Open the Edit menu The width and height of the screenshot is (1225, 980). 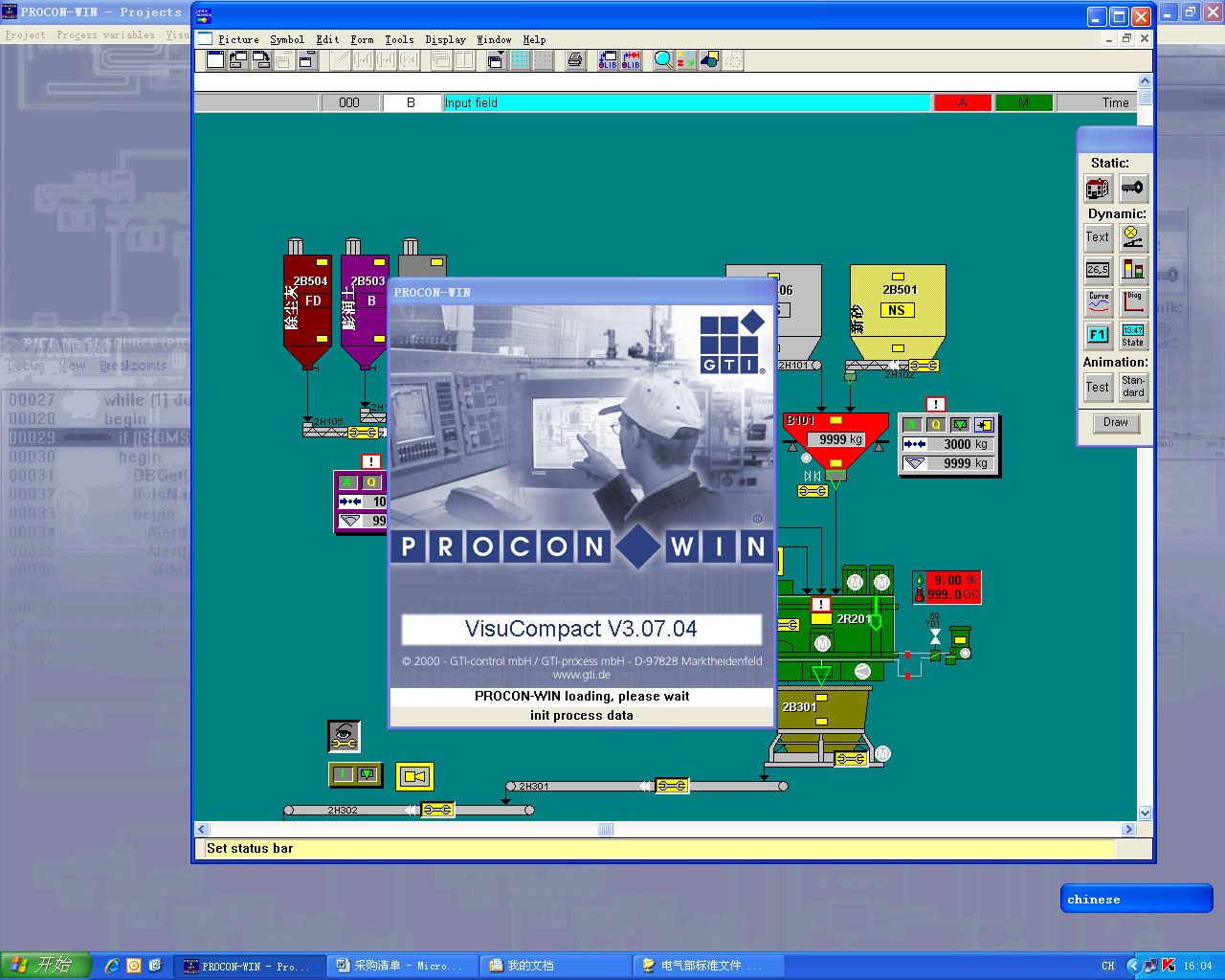[327, 39]
